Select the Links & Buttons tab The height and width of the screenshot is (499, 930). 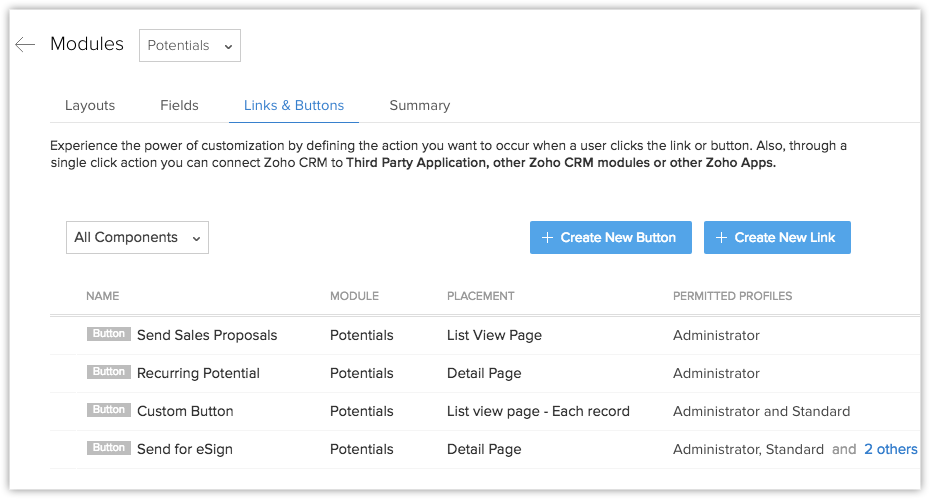(294, 105)
